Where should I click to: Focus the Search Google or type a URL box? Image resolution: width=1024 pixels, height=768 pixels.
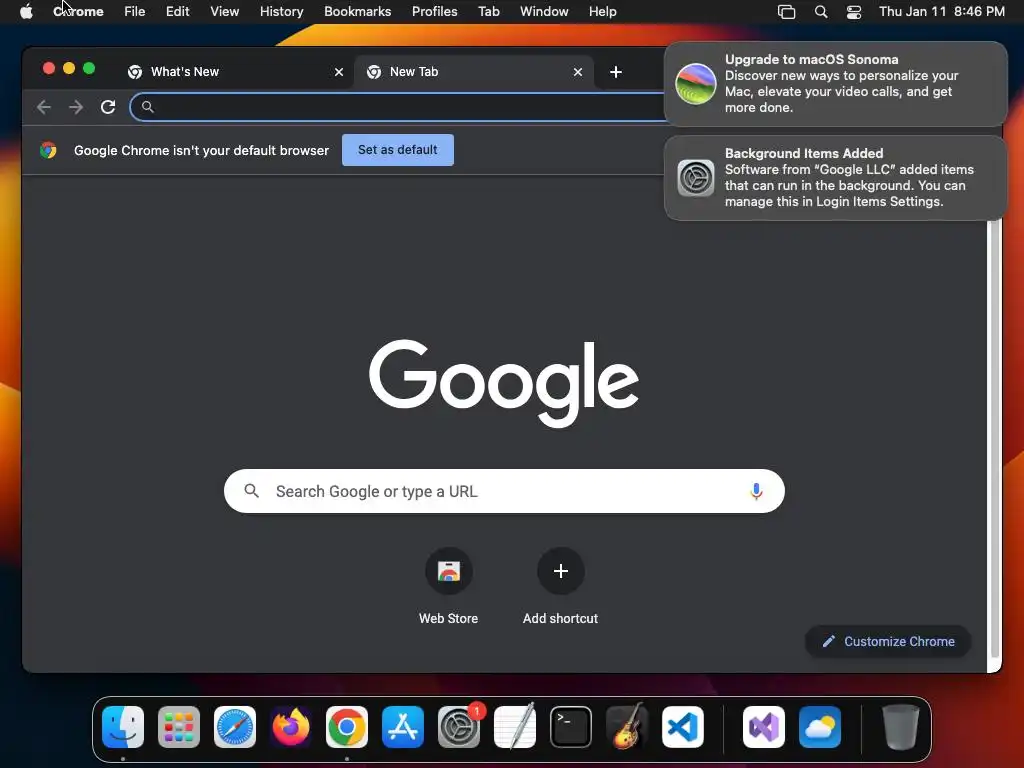point(504,491)
